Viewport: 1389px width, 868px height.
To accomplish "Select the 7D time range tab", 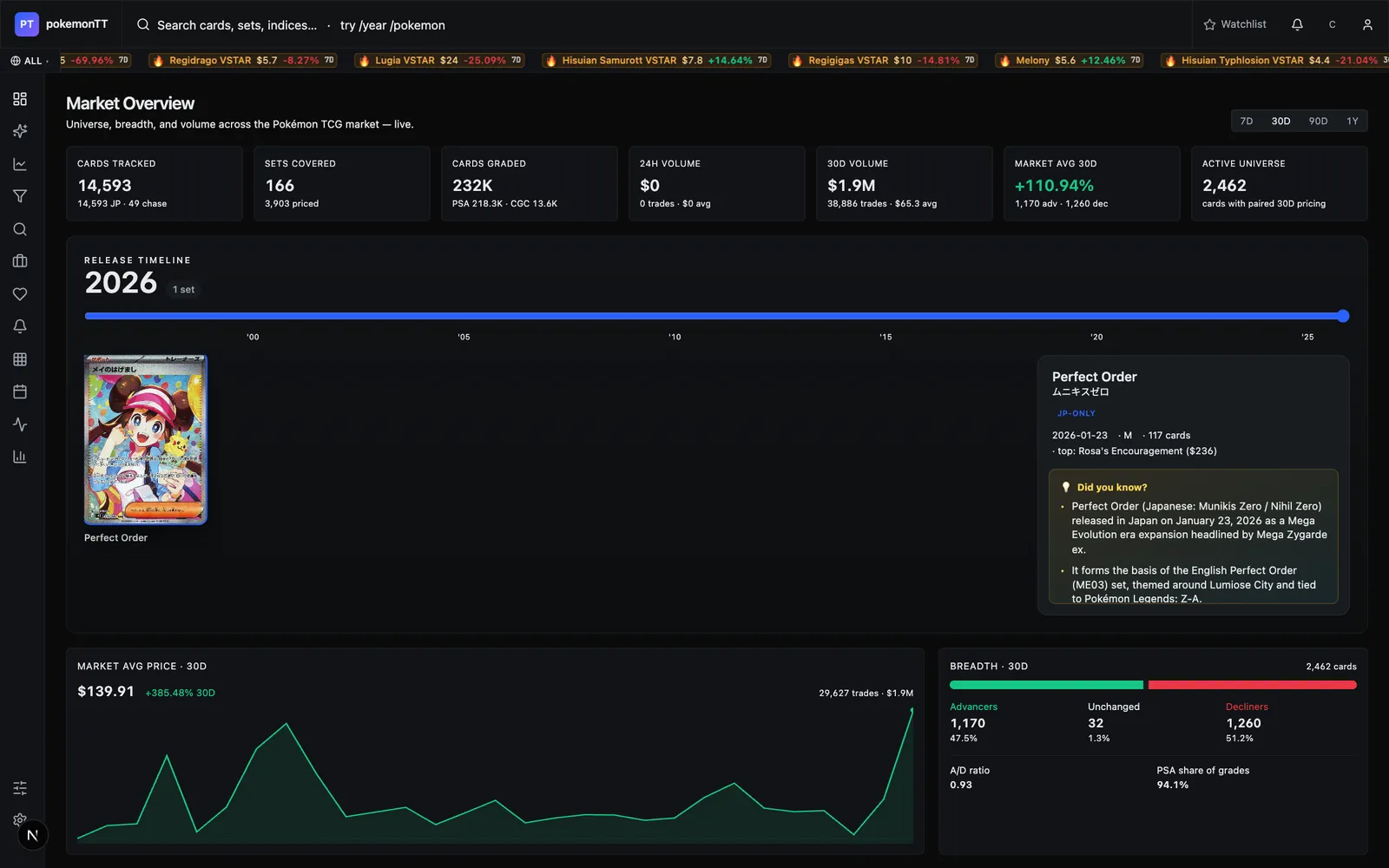I will (1247, 121).
